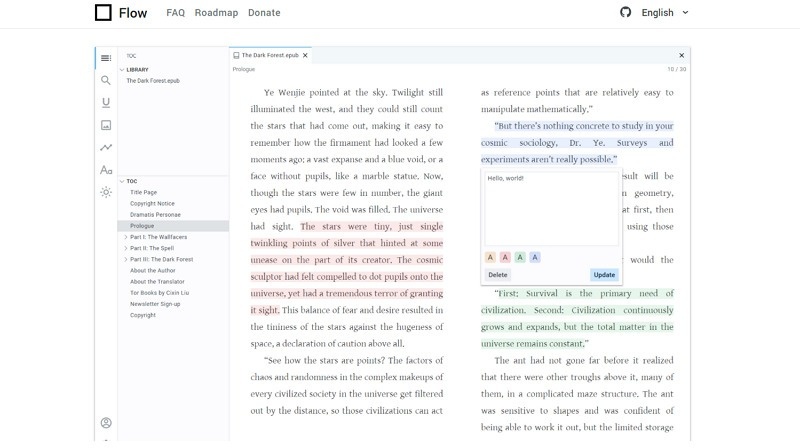Open typography settings icon
The height and width of the screenshot is (448, 800).
[106, 170]
